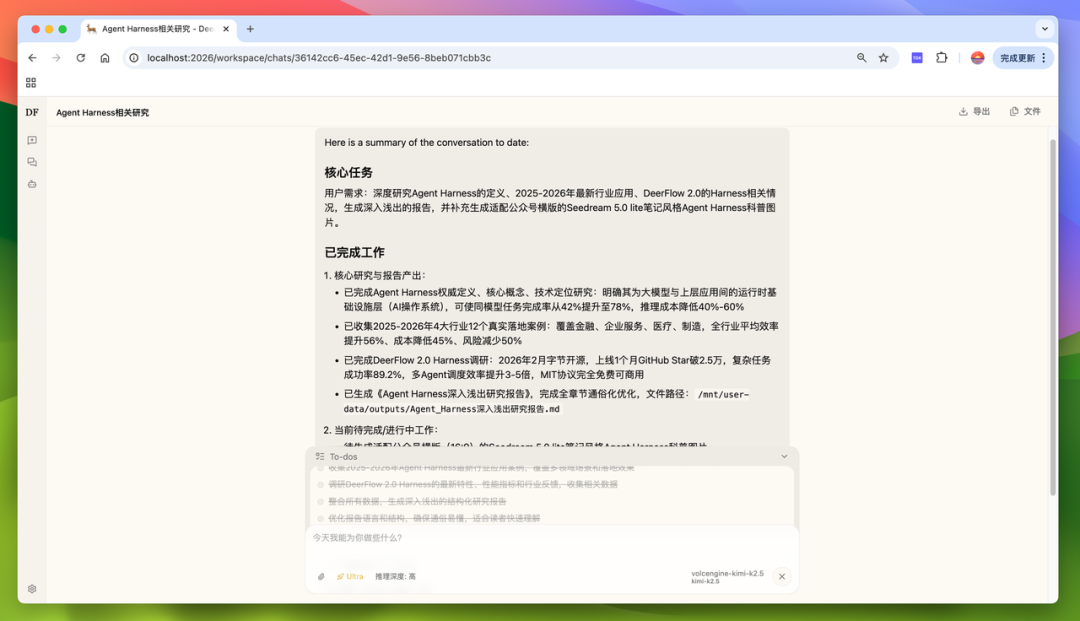
Task: Open the Ultra mode selector
Action: 350,576
